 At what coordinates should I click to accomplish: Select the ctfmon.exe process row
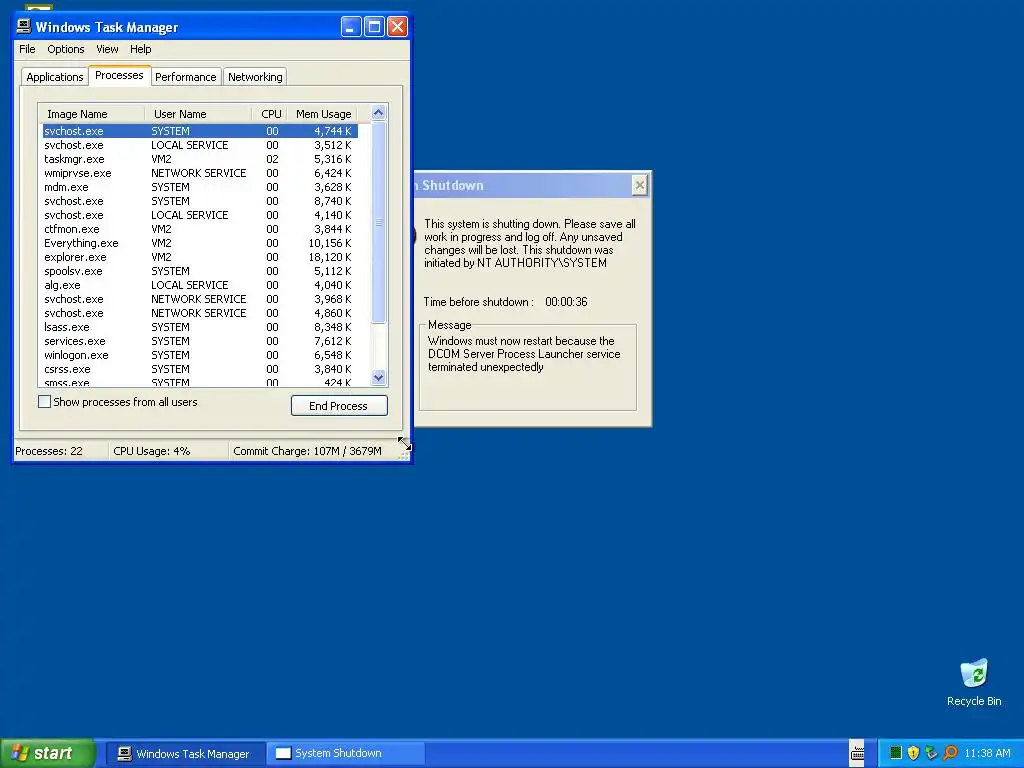tap(200, 229)
